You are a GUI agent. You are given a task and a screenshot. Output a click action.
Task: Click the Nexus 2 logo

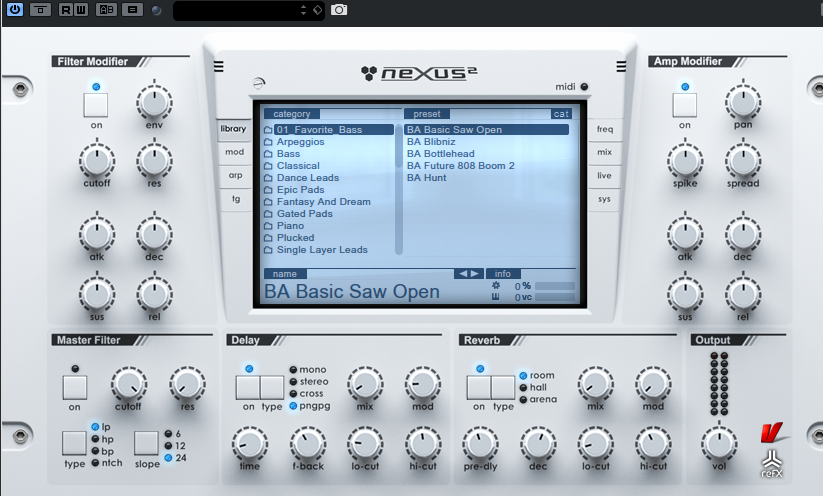(419, 73)
